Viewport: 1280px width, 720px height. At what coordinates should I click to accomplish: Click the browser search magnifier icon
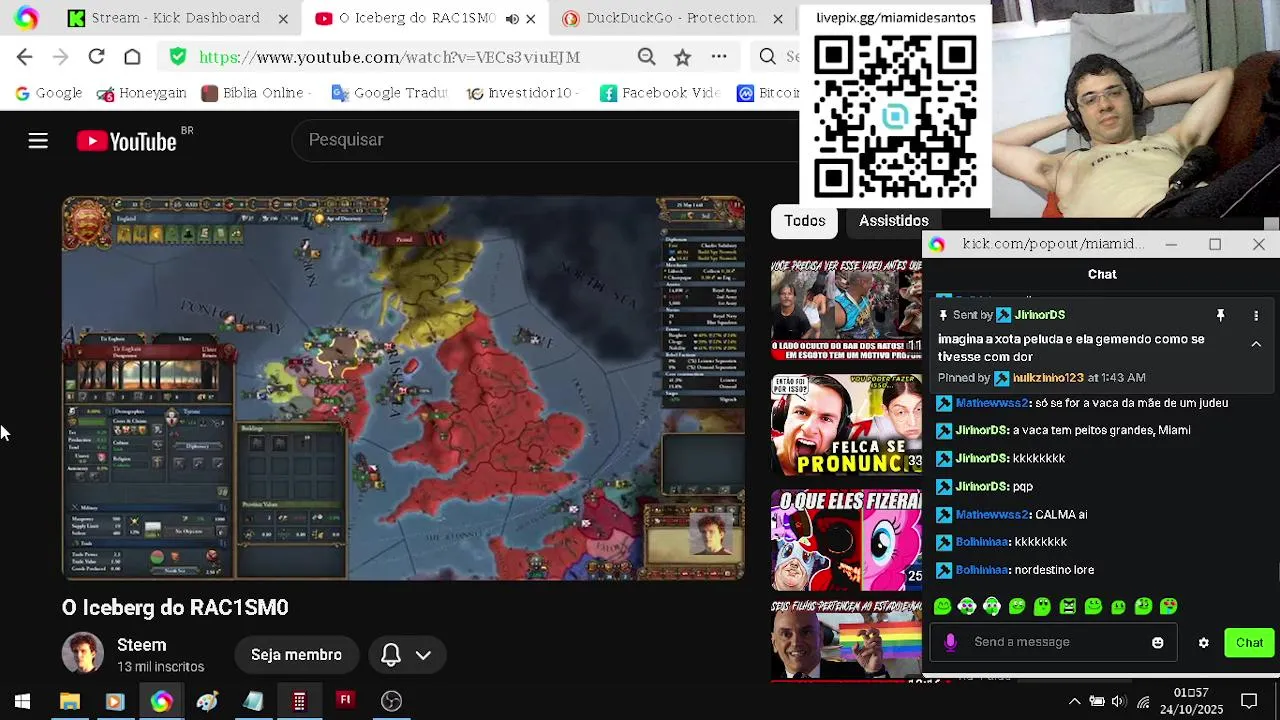767,57
